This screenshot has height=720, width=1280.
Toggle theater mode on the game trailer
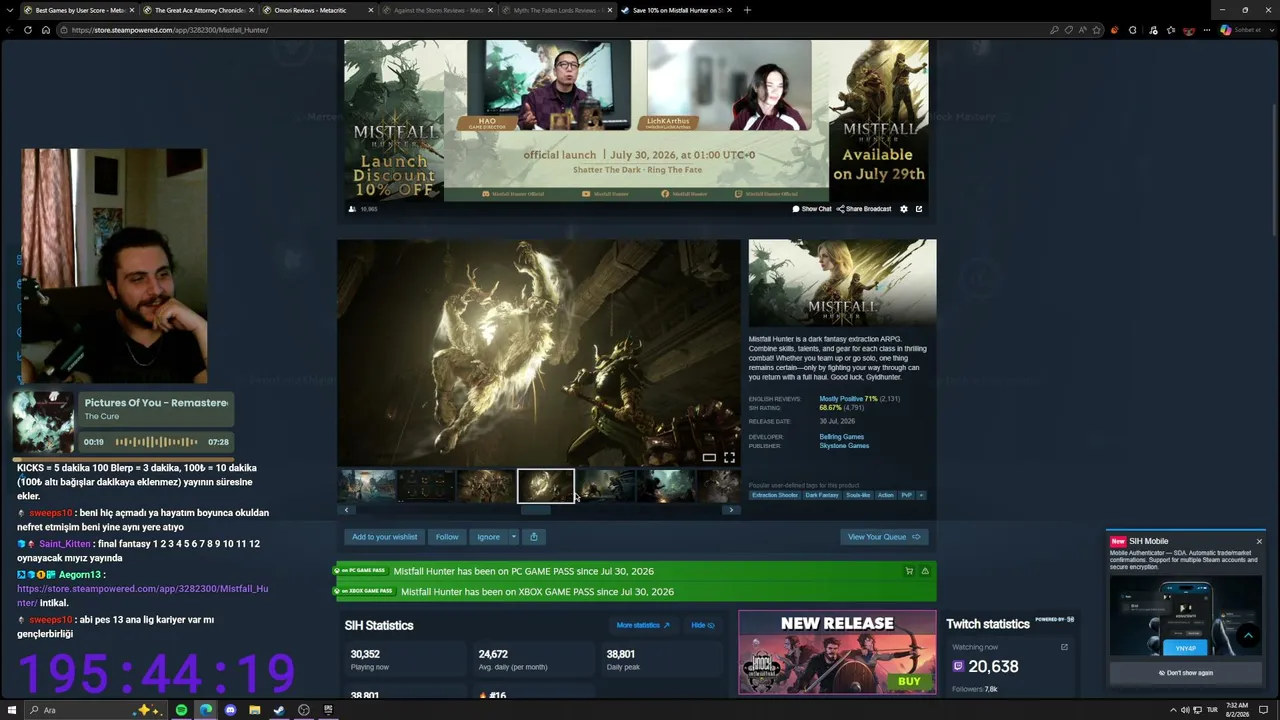click(x=709, y=457)
